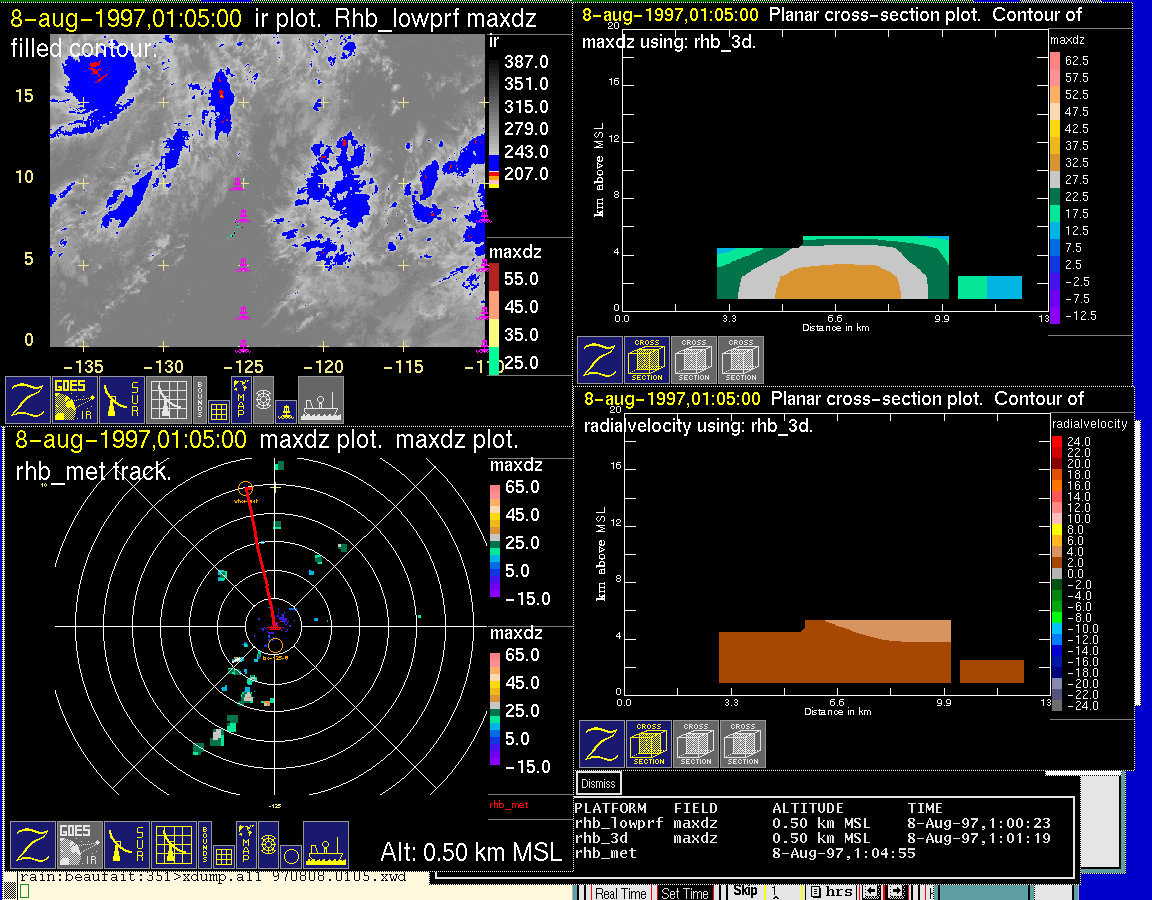Screen dimensions: 1152x900
Task: Open the Z menu icon in radial velocity panel
Action: [601, 744]
